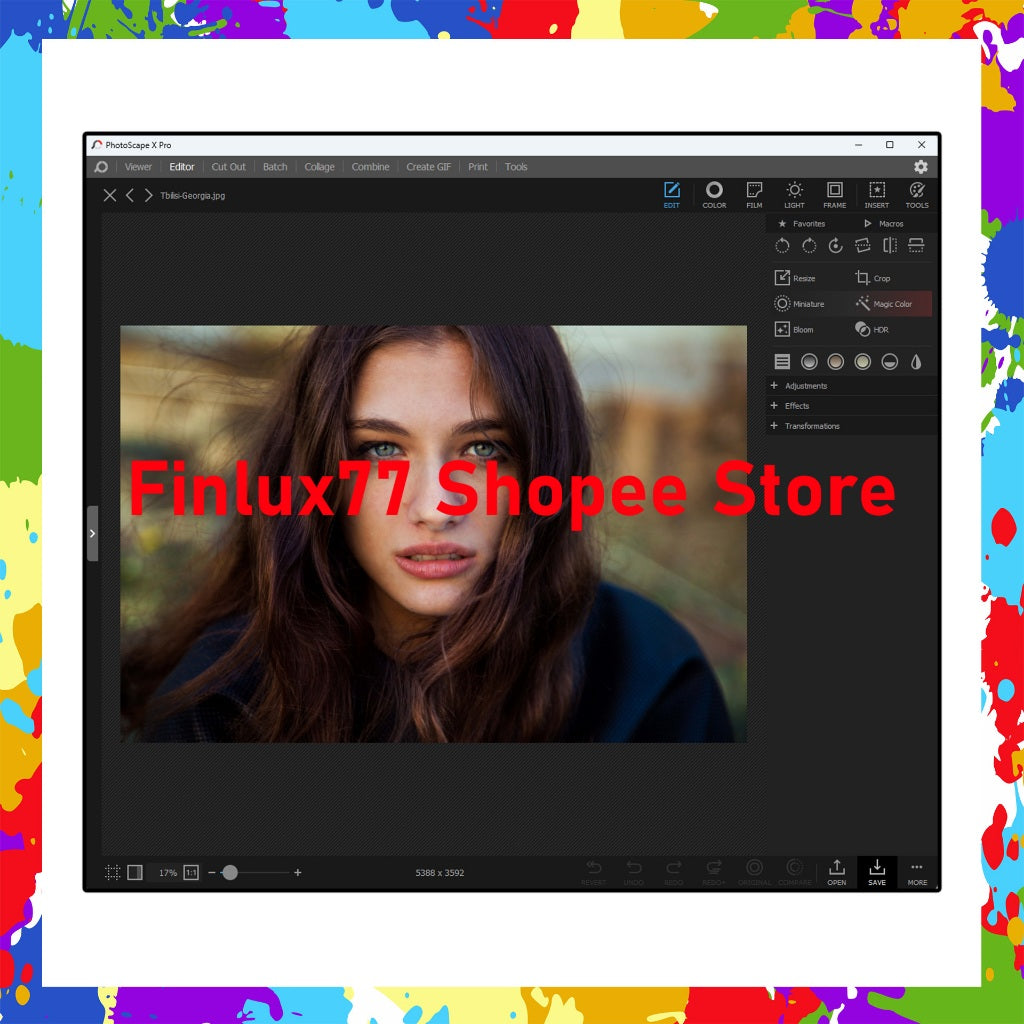
Task: Rotate the image counterclockwise
Action: point(783,246)
